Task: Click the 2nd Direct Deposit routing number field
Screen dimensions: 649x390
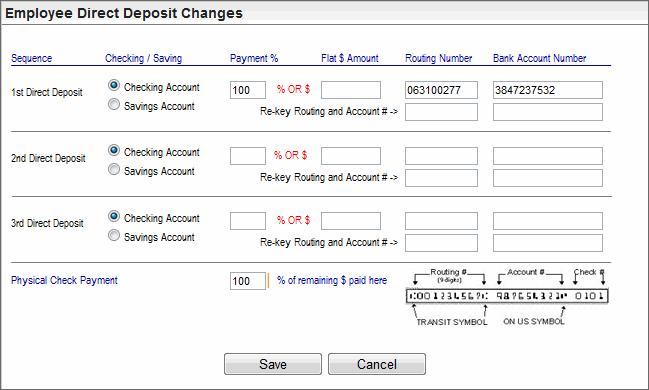Action: (x=441, y=156)
